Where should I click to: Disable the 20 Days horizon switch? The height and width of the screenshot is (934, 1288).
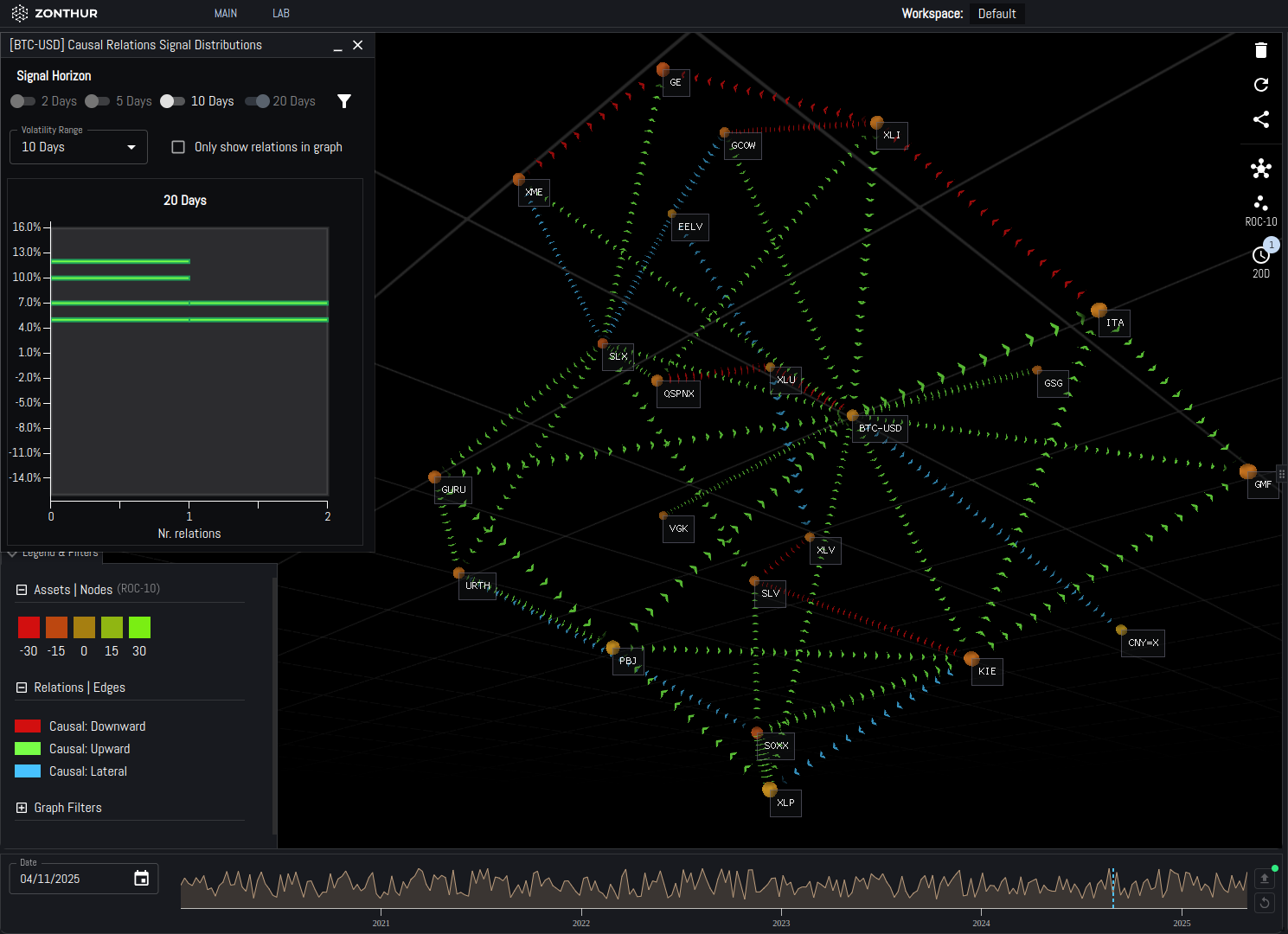tap(258, 101)
